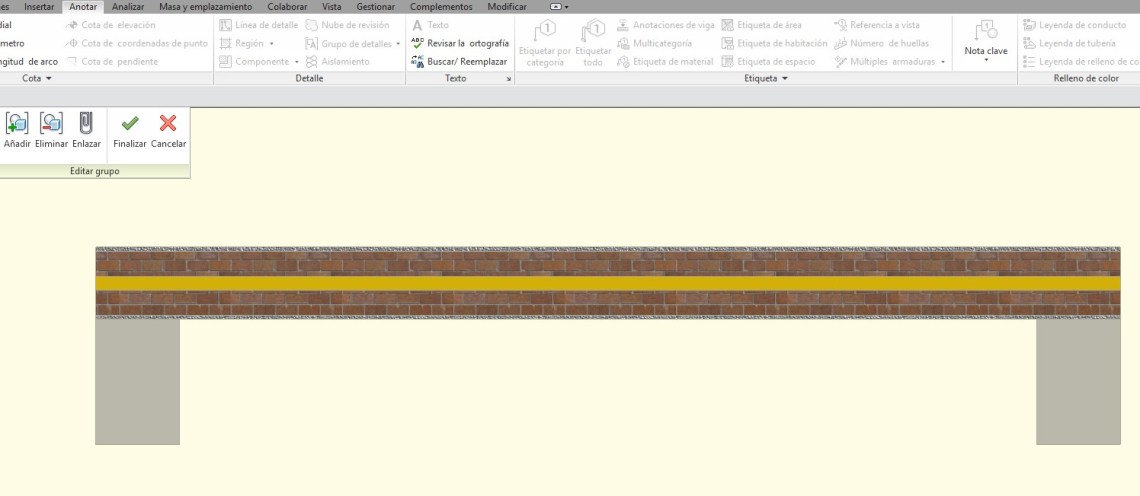Switch to the Insertar ribbon tab
The height and width of the screenshot is (496, 1140).
coord(40,7)
